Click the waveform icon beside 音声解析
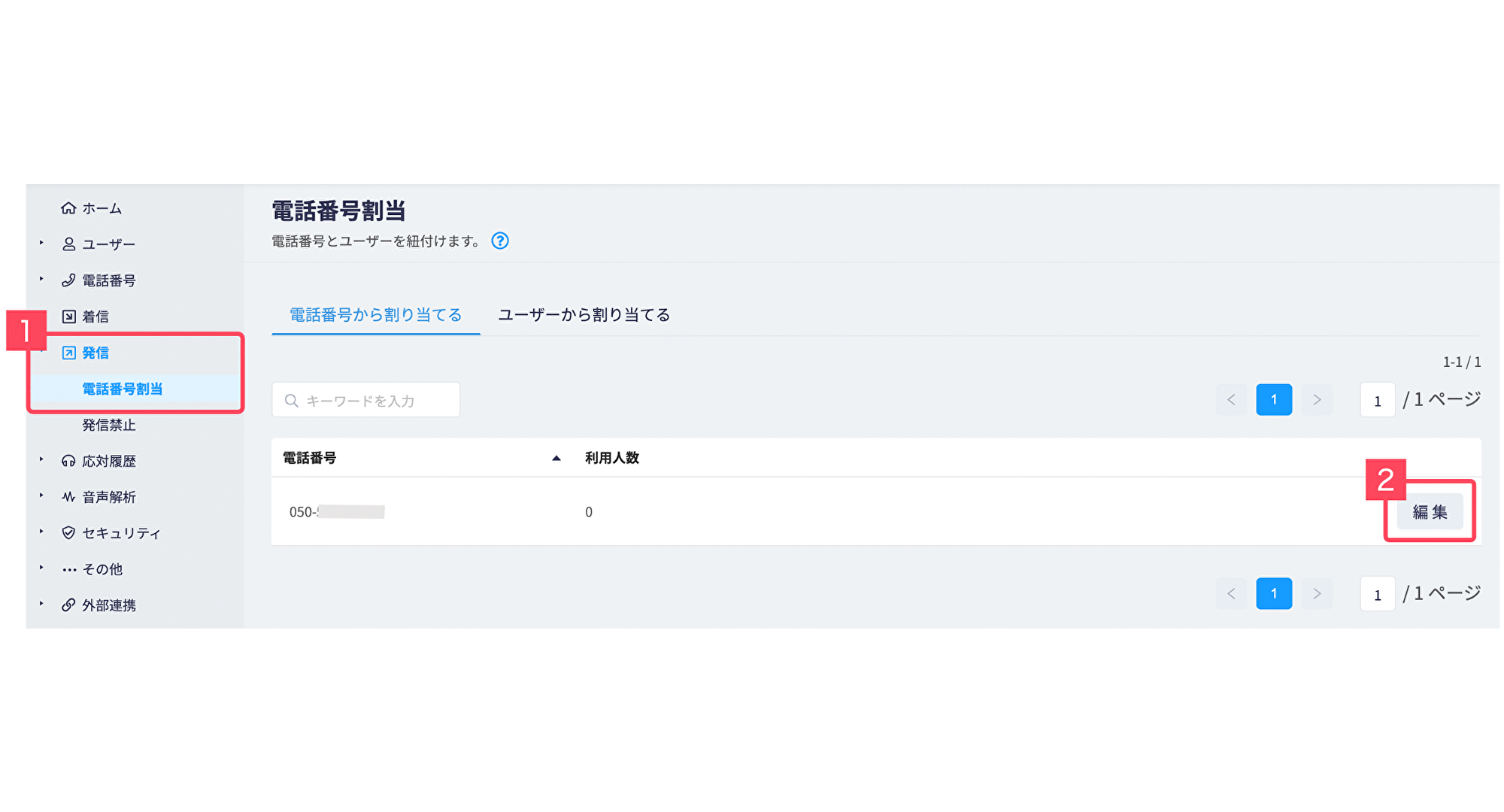The image size is (1504, 812). [x=68, y=497]
